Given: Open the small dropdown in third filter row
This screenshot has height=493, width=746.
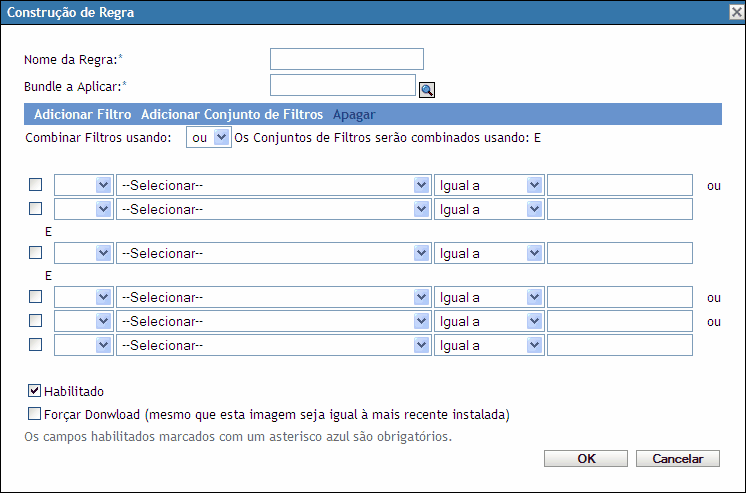Looking at the screenshot, I should tap(83, 253).
